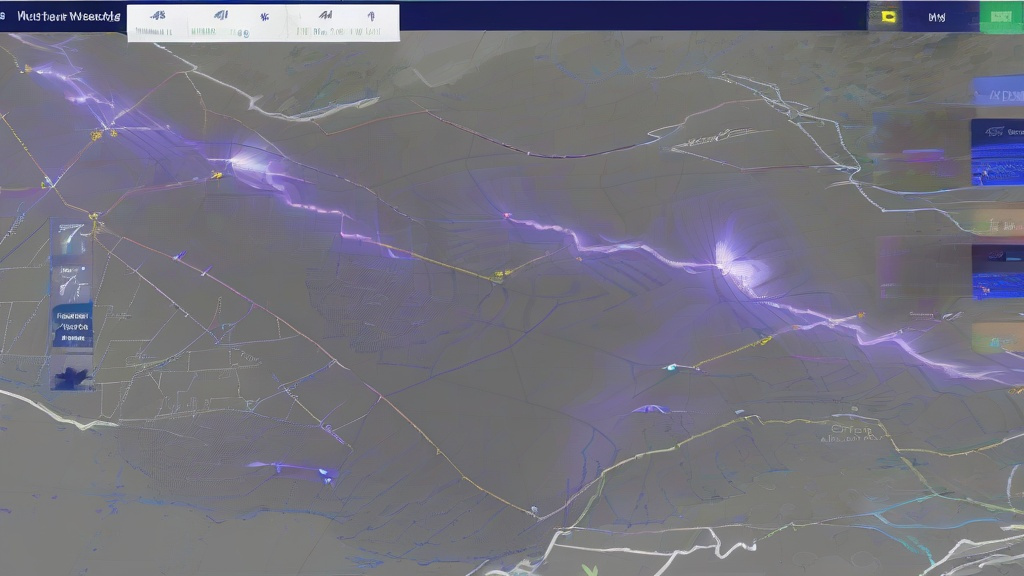Select the small middle icon in the white top panel
The width and height of the screenshot is (1024, 576).
click(264, 17)
